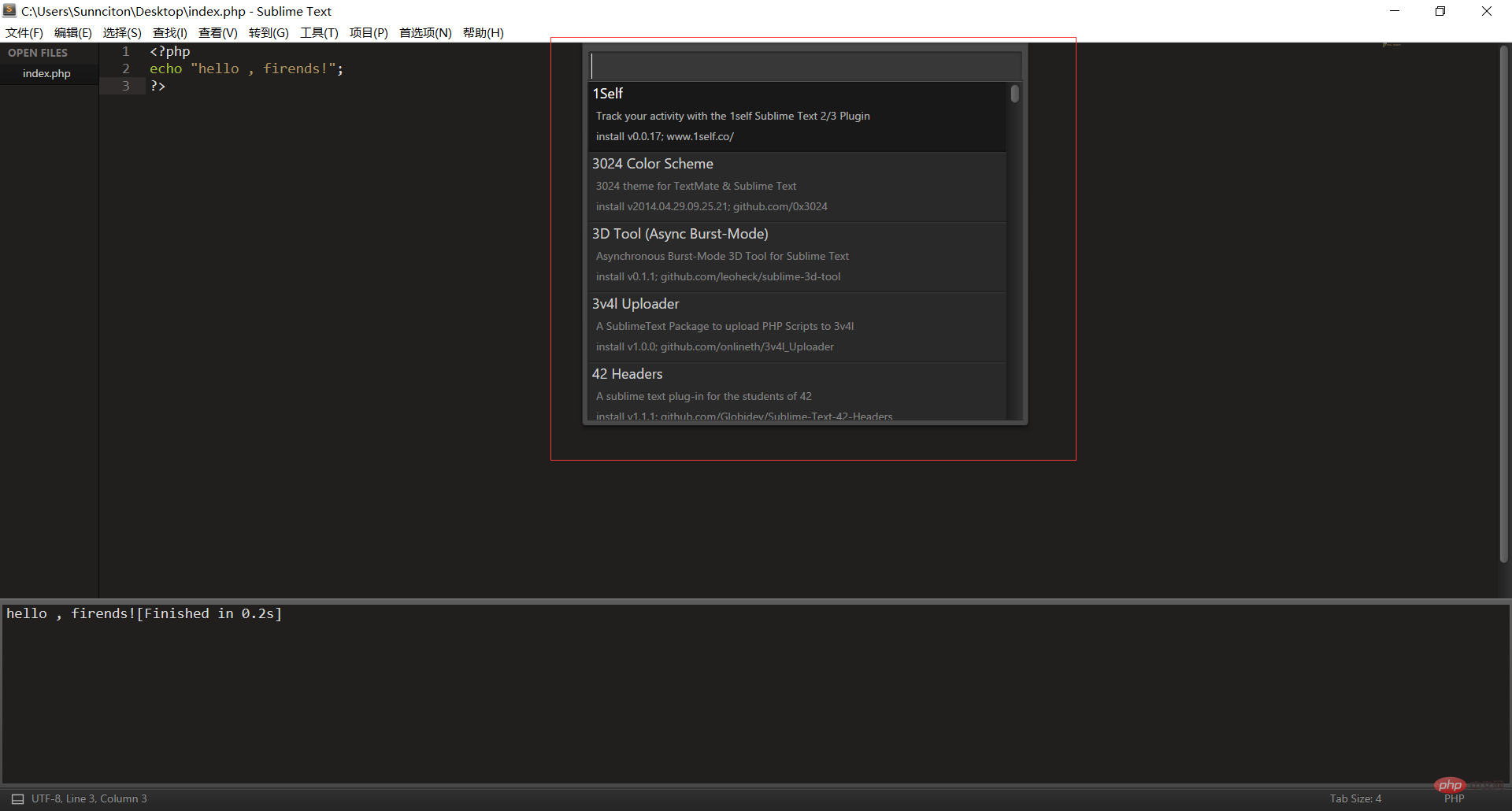Open the 文件(F) menu
Viewport: 1512px width, 811px height.
click(x=24, y=32)
